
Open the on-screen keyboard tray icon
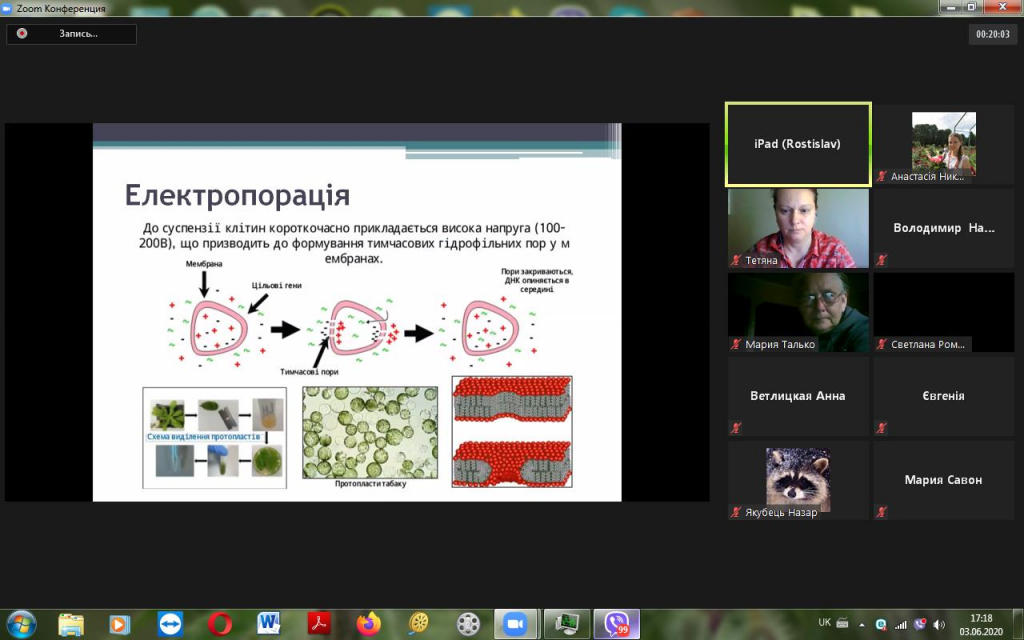842,622
